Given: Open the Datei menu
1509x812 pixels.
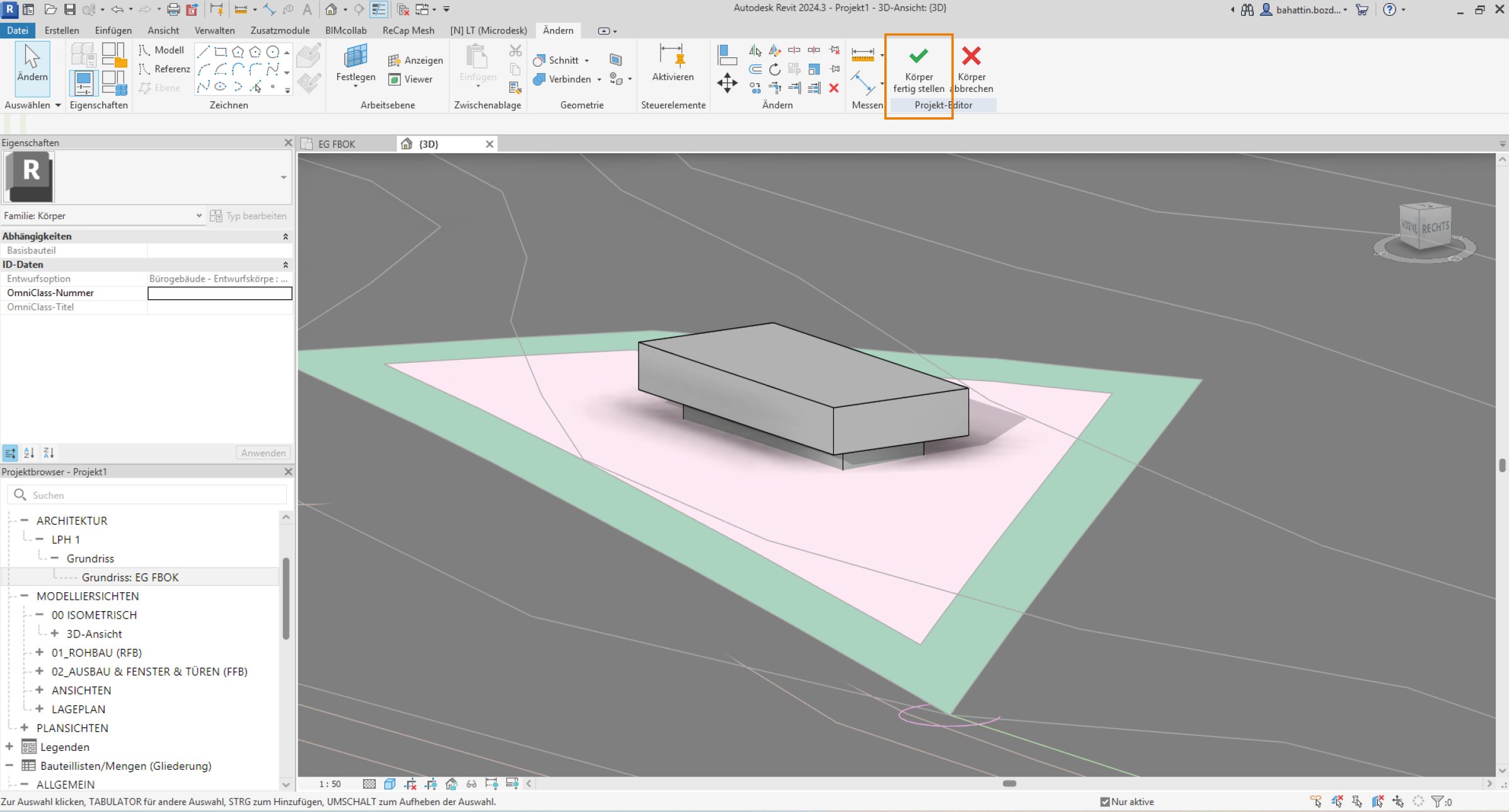Looking at the screenshot, I should [18, 30].
